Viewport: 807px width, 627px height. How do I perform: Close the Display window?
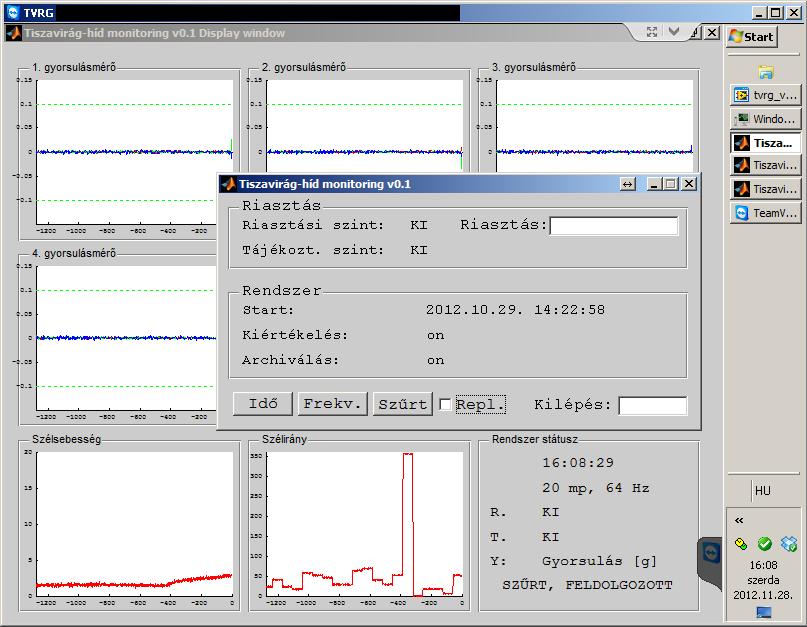pyautogui.click(x=712, y=32)
